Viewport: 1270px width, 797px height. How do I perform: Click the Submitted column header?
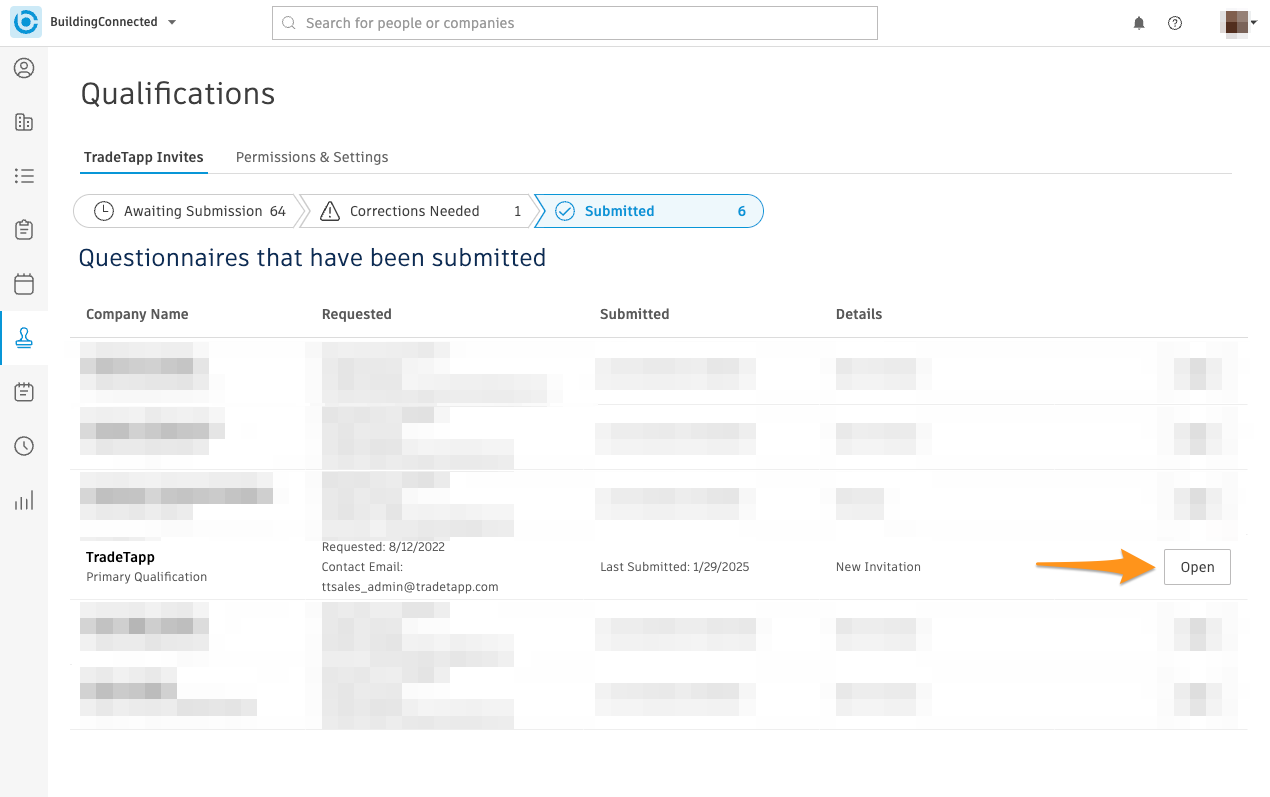click(x=635, y=314)
